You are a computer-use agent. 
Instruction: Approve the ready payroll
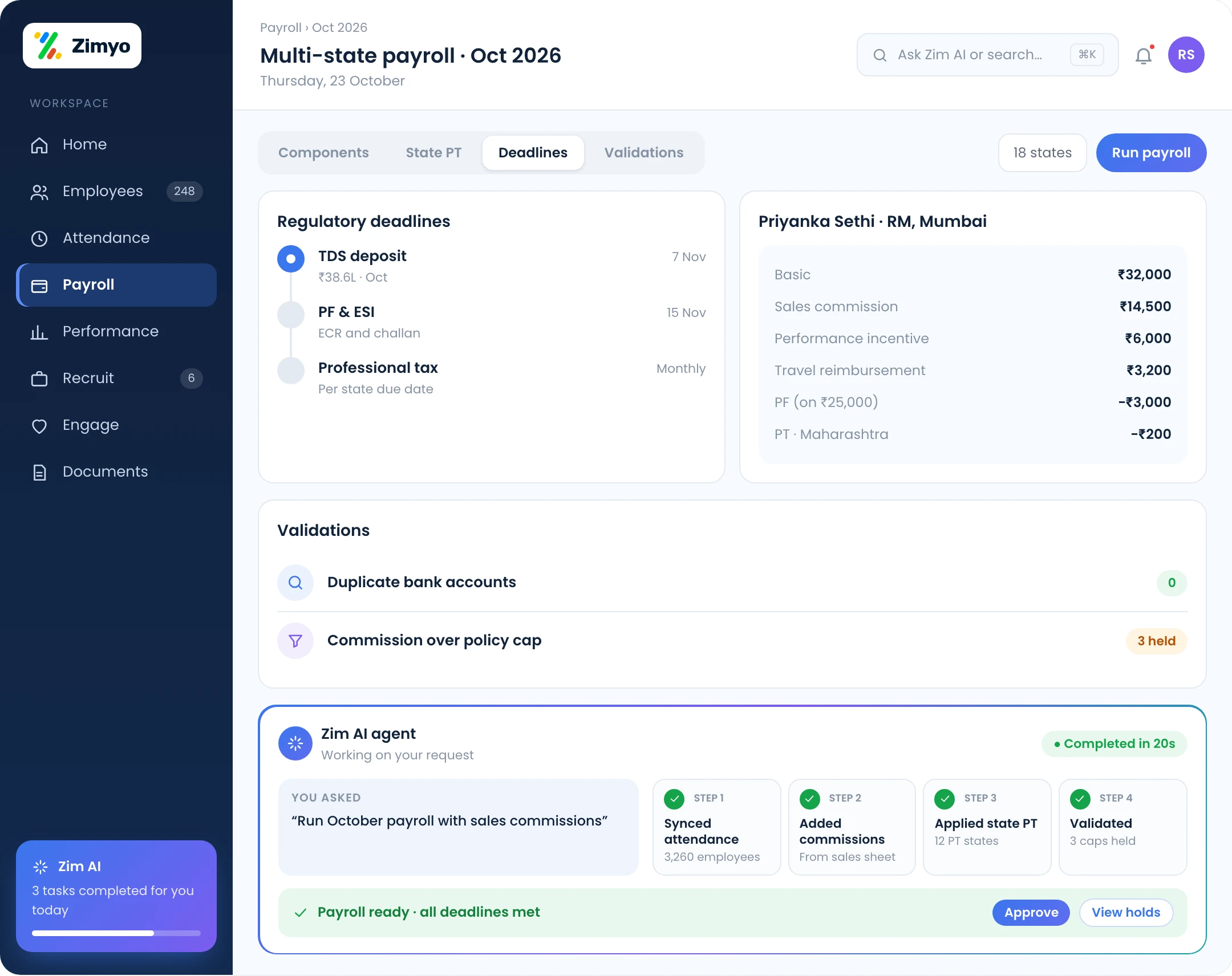click(1031, 913)
